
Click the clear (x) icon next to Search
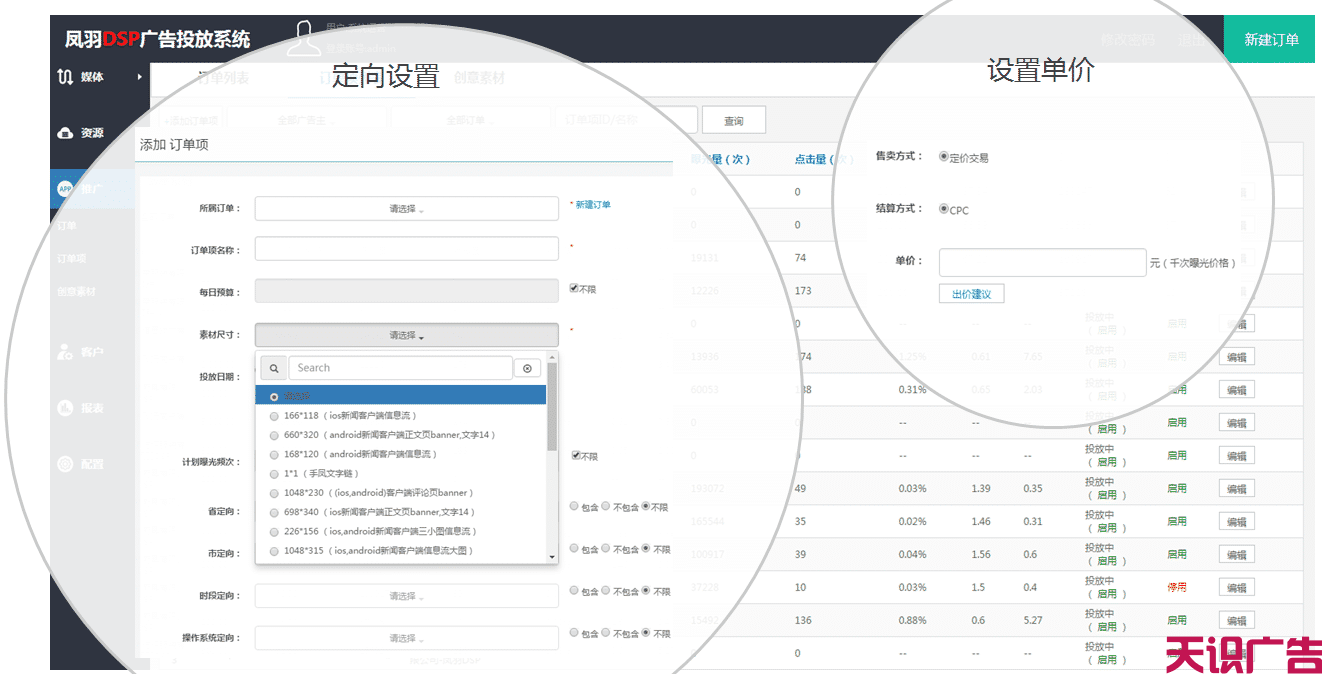pos(527,368)
